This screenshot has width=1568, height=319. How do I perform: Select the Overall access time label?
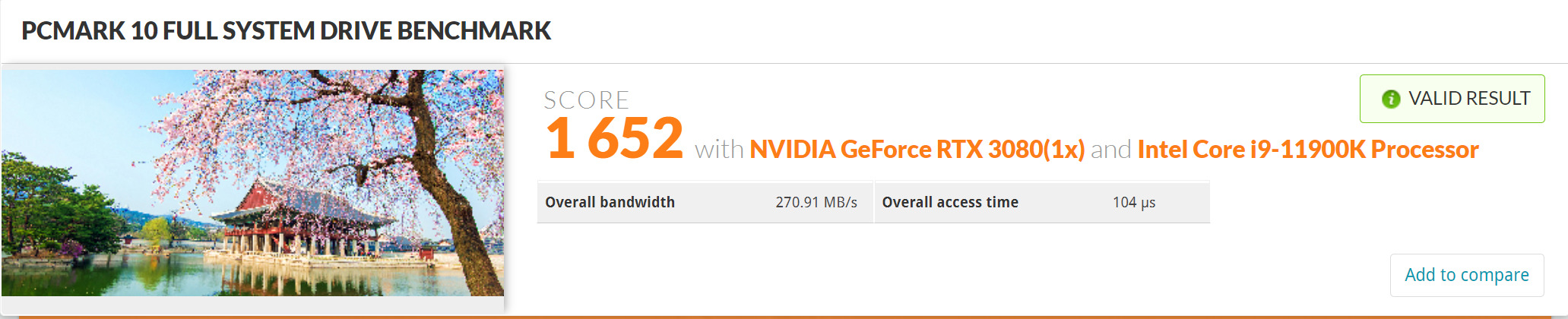pos(949,202)
